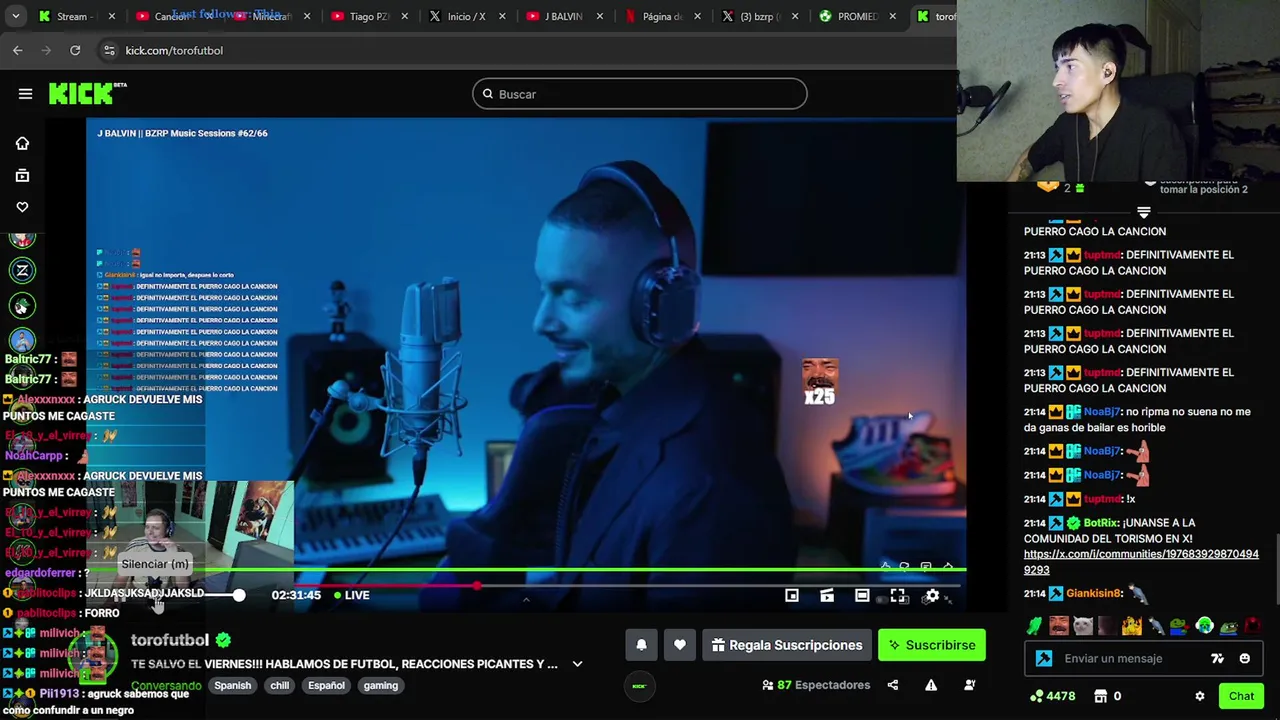This screenshot has height=720, width=1280.
Task: Share the stream via share icon
Action: [893, 685]
